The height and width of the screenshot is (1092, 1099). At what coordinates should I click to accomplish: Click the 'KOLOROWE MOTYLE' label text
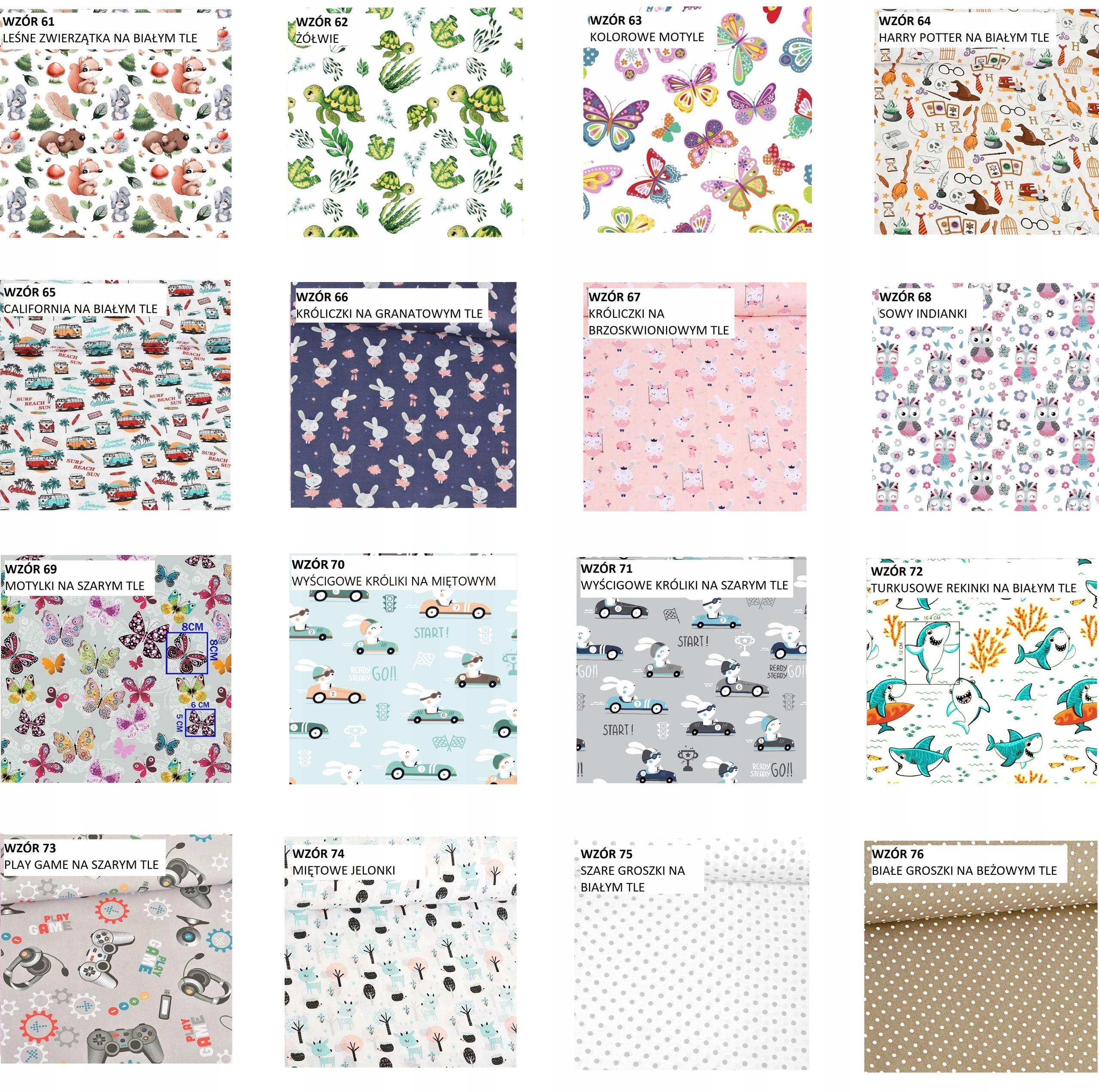pyautogui.click(x=647, y=37)
